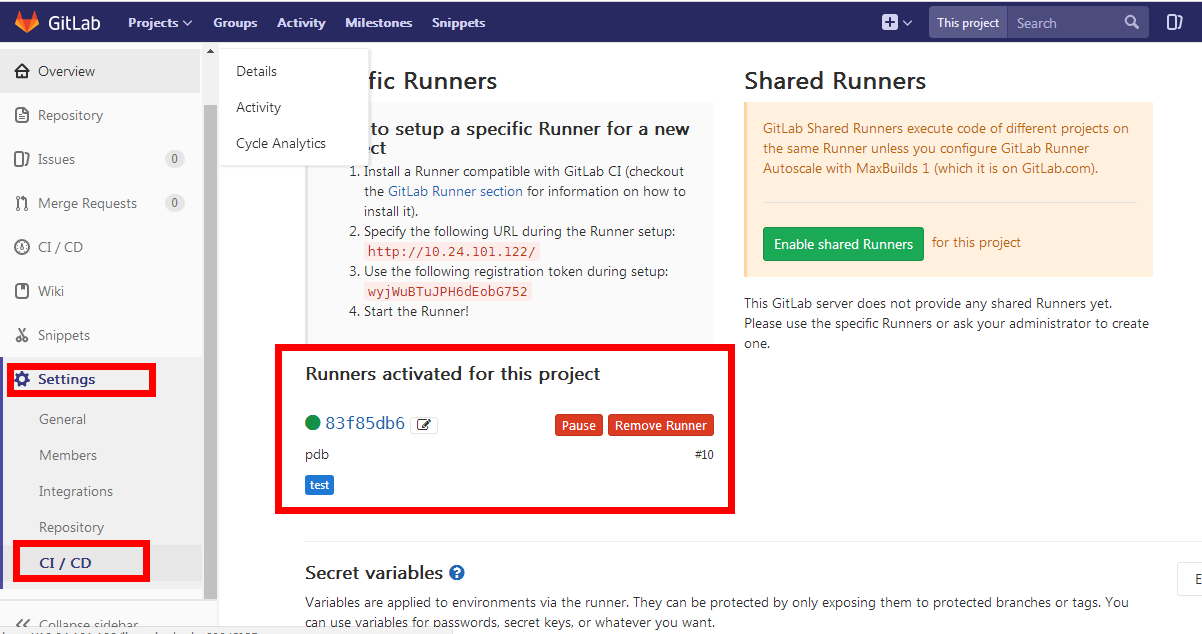Viewport: 1202px width, 634px height.
Task: Click the Pause runner button
Action: click(578, 425)
